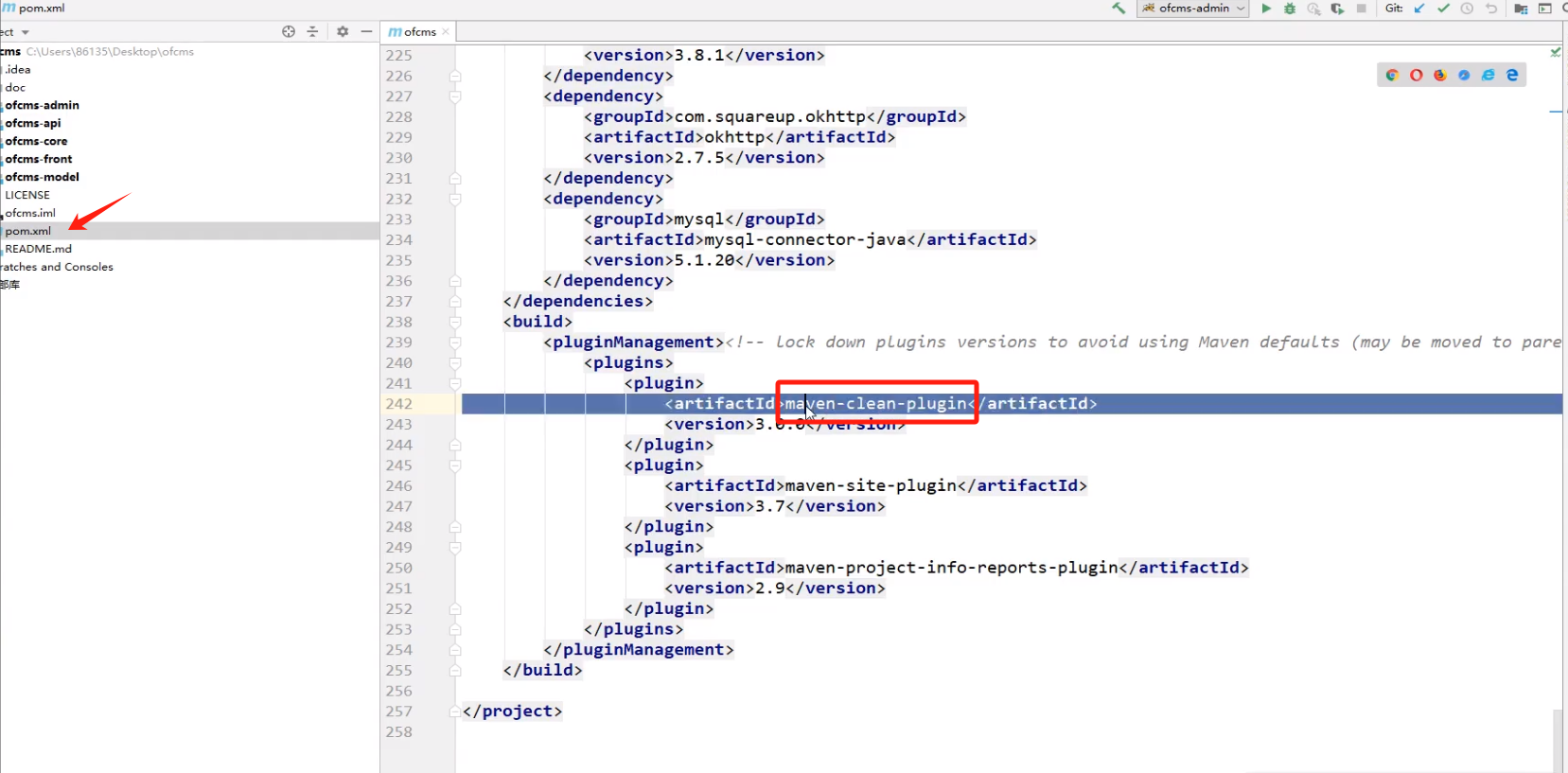Screen dimensions: 1568x773
Task: Open the Project view selector dropdown arrow
Action: pos(26,32)
